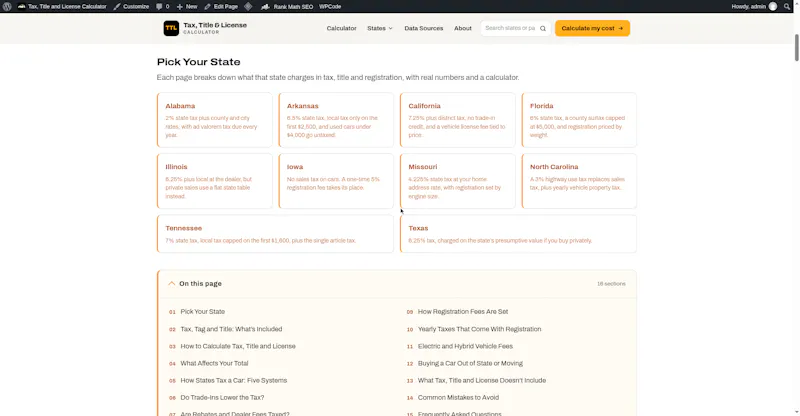
Task: Jump to How States Tax a Car: Five Systems
Action: (x=234, y=380)
